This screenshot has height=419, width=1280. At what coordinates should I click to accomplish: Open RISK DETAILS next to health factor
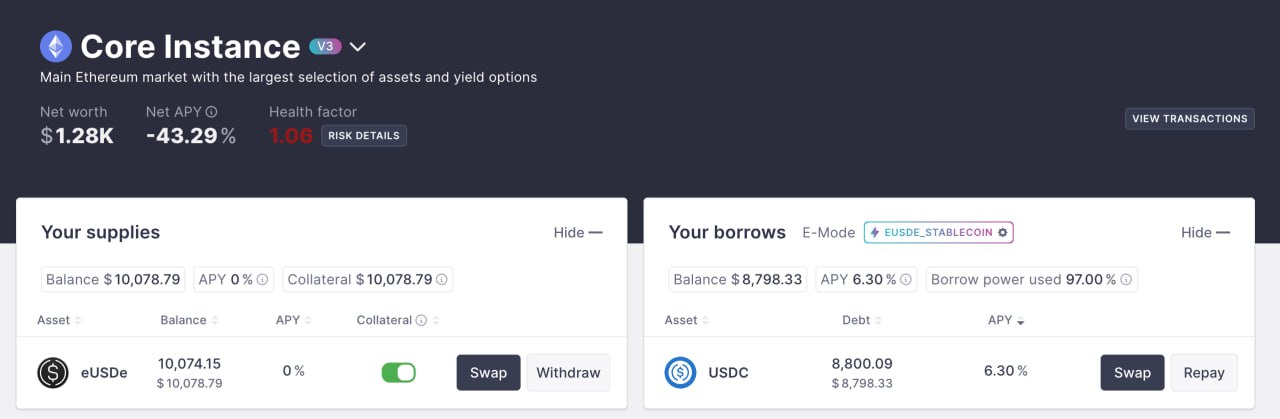(x=364, y=135)
